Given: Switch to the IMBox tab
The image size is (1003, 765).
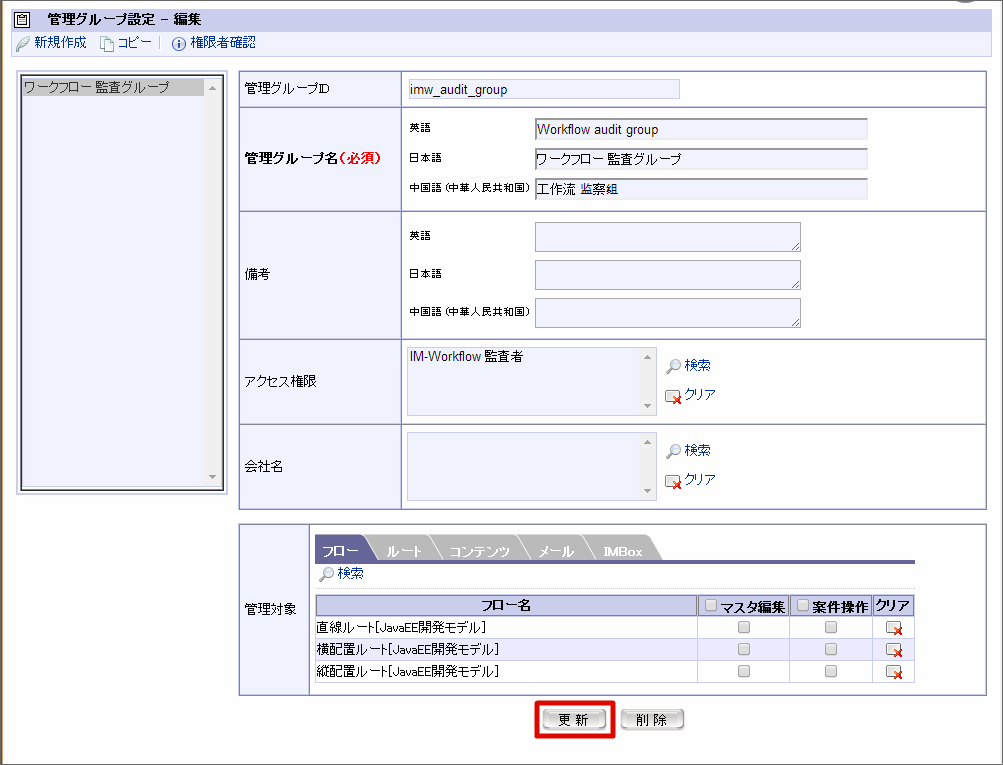Looking at the screenshot, I should tap(622, 551).
